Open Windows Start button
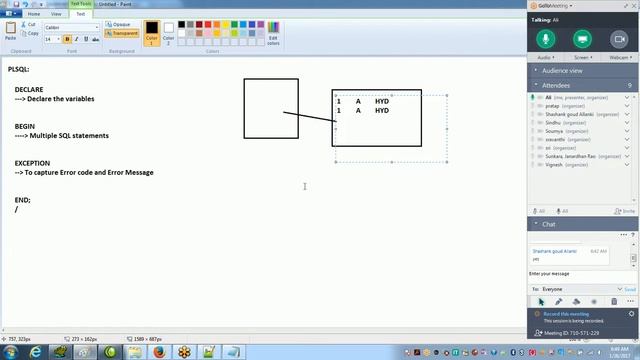 pos(10,352)
